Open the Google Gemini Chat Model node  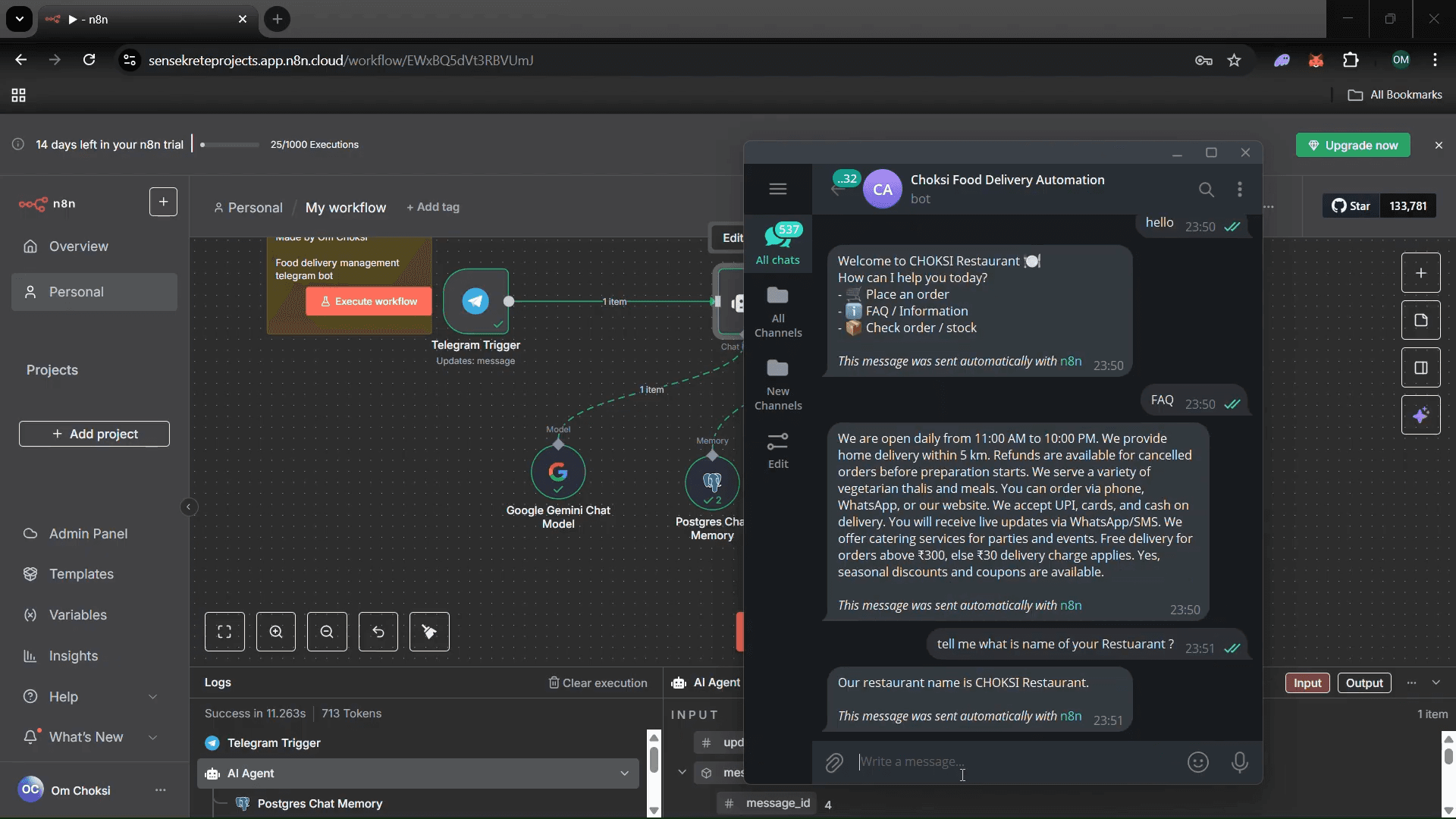pos(558,472)
